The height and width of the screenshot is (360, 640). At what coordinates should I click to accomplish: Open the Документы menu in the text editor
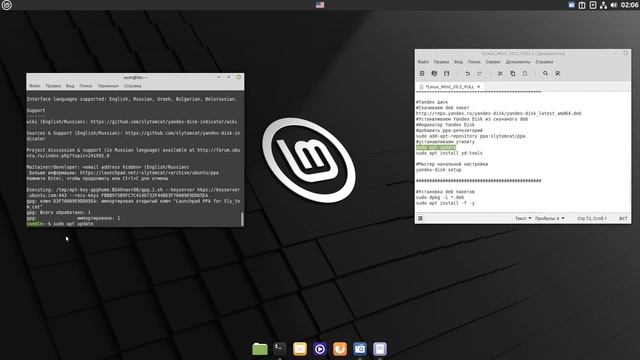pos(518,62)
